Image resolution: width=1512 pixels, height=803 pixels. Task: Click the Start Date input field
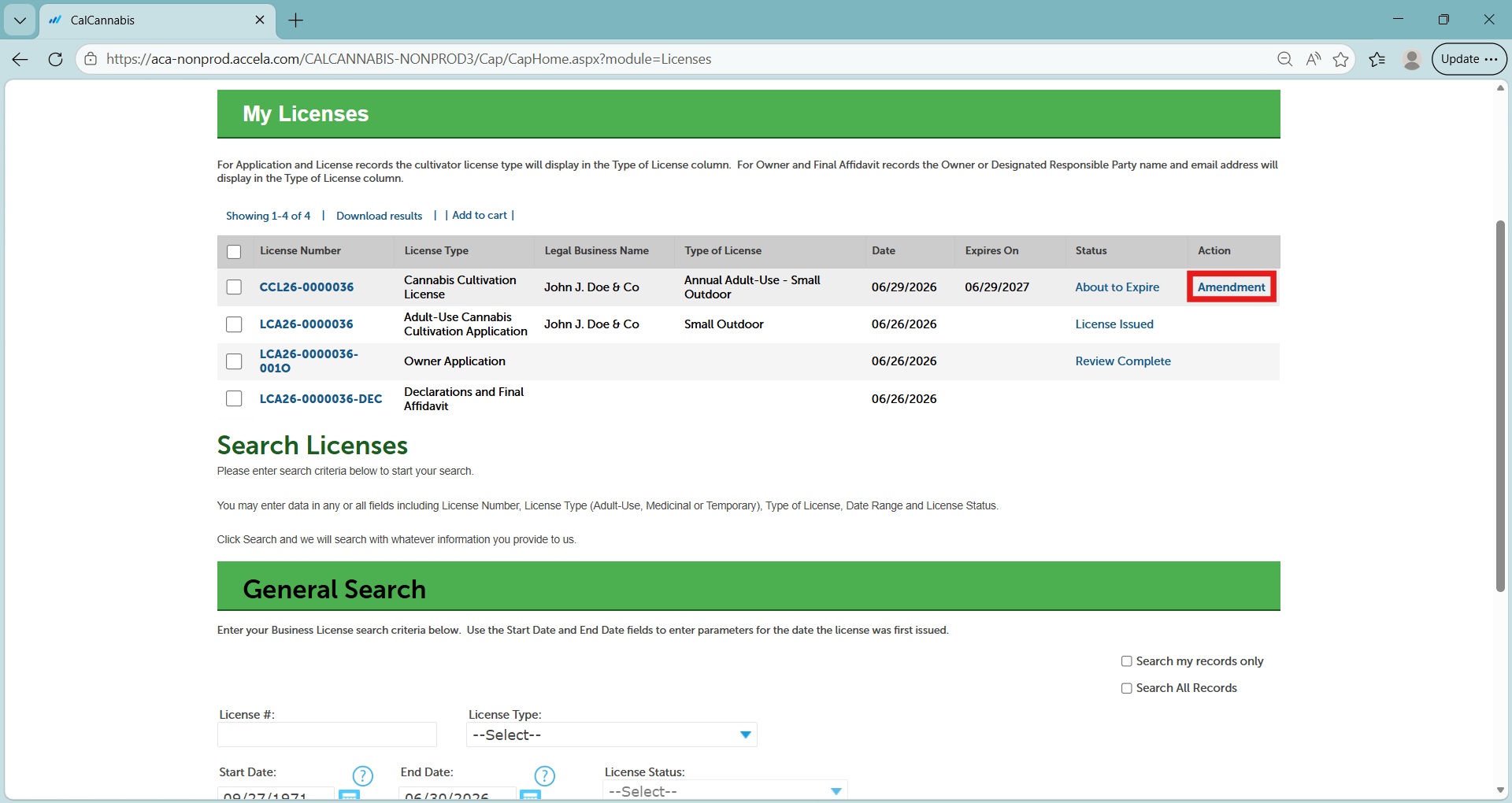point(276,794)
